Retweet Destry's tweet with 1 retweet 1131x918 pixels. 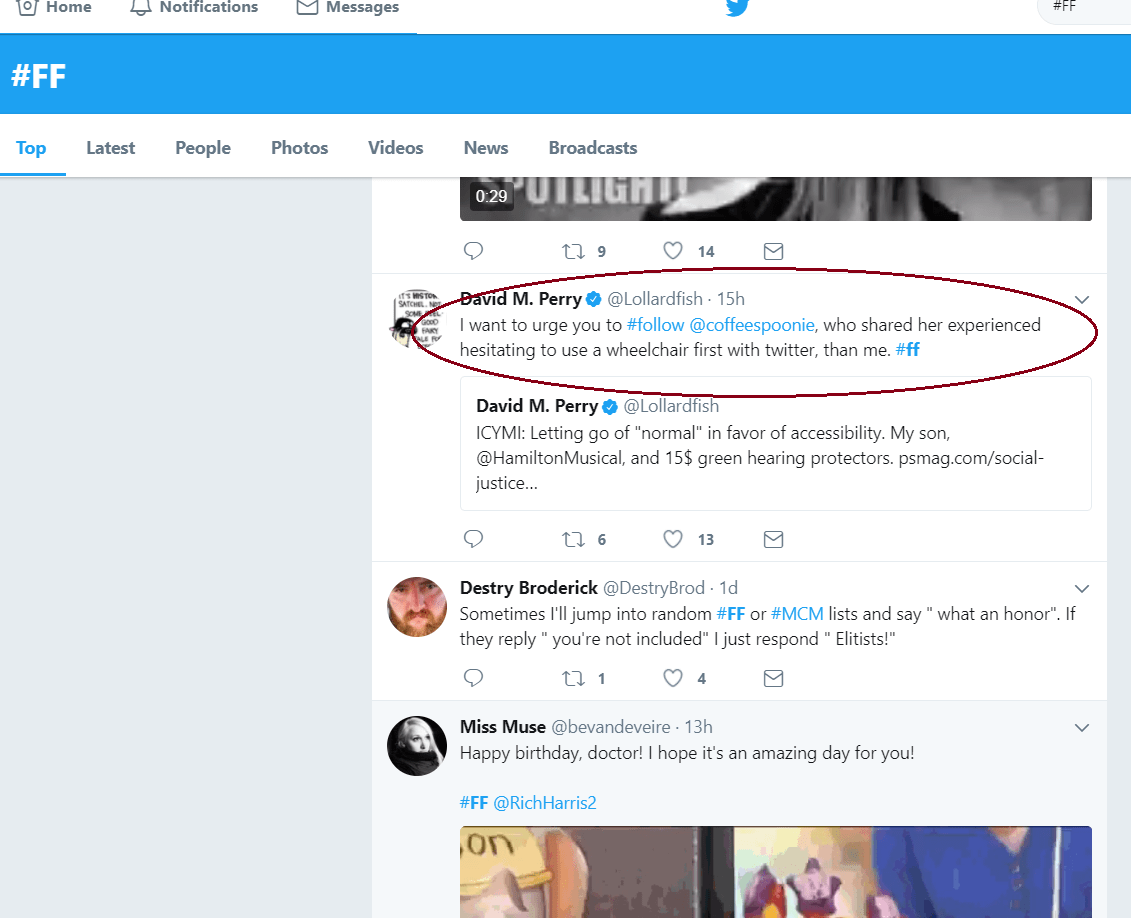coord(573,679)
